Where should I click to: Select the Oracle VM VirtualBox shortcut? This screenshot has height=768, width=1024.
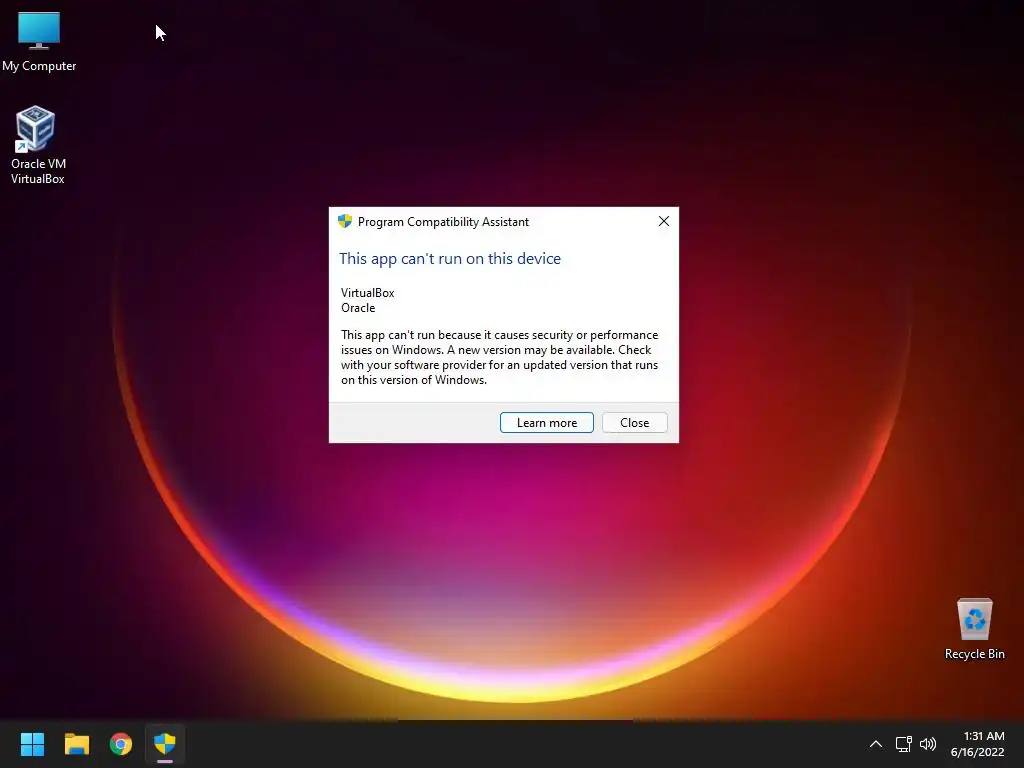pyautogui.click(x=37, y=145)
